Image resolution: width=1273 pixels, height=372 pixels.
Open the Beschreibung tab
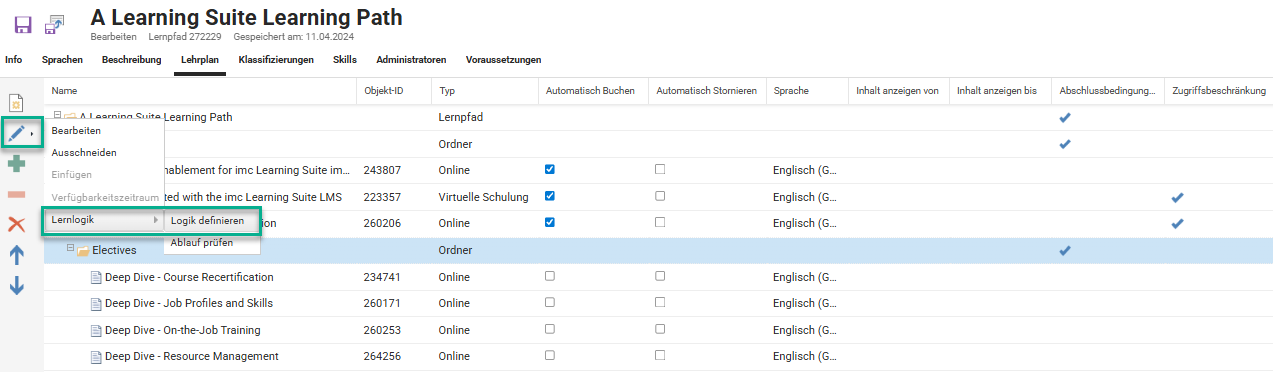pyautogui.click(x=131, y=60)
